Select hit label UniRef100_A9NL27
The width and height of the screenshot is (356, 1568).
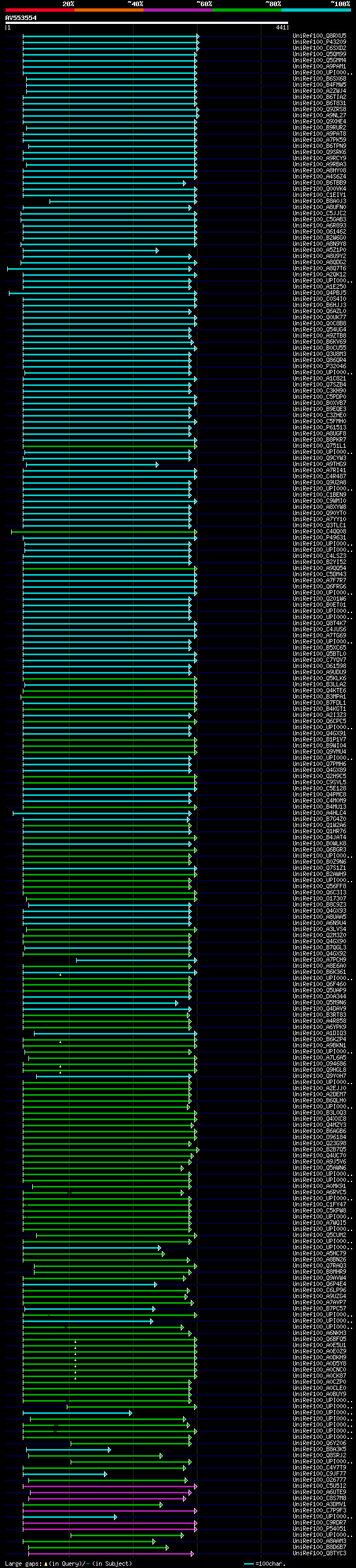319,116
